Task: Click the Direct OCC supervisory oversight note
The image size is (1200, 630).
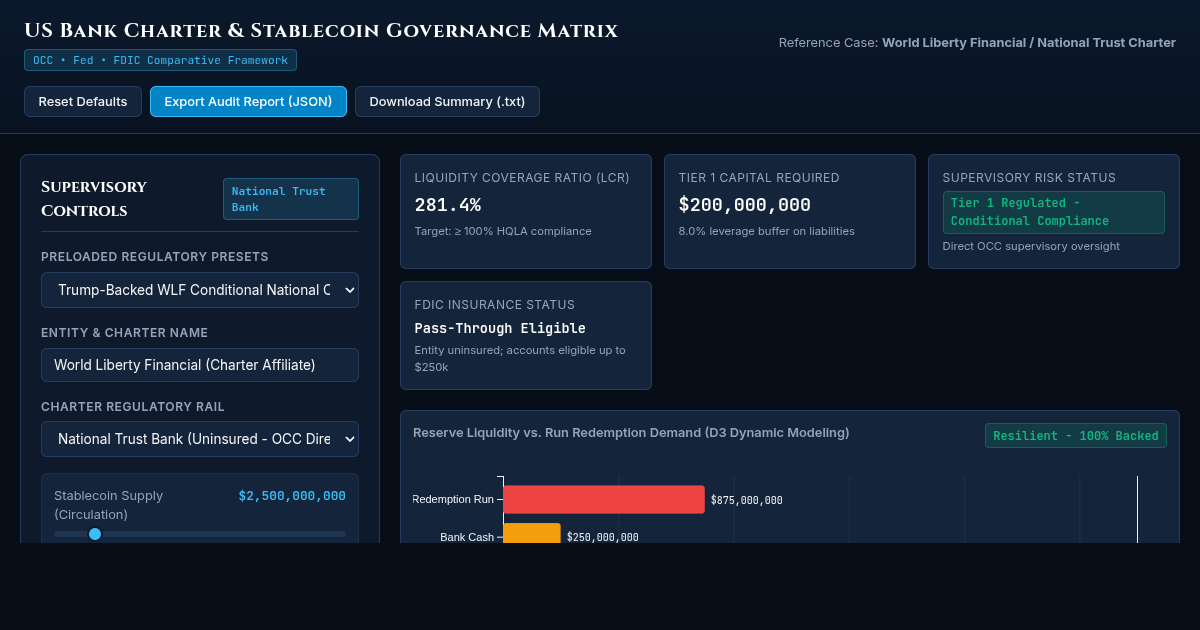Action: (x=1031, y=246)
